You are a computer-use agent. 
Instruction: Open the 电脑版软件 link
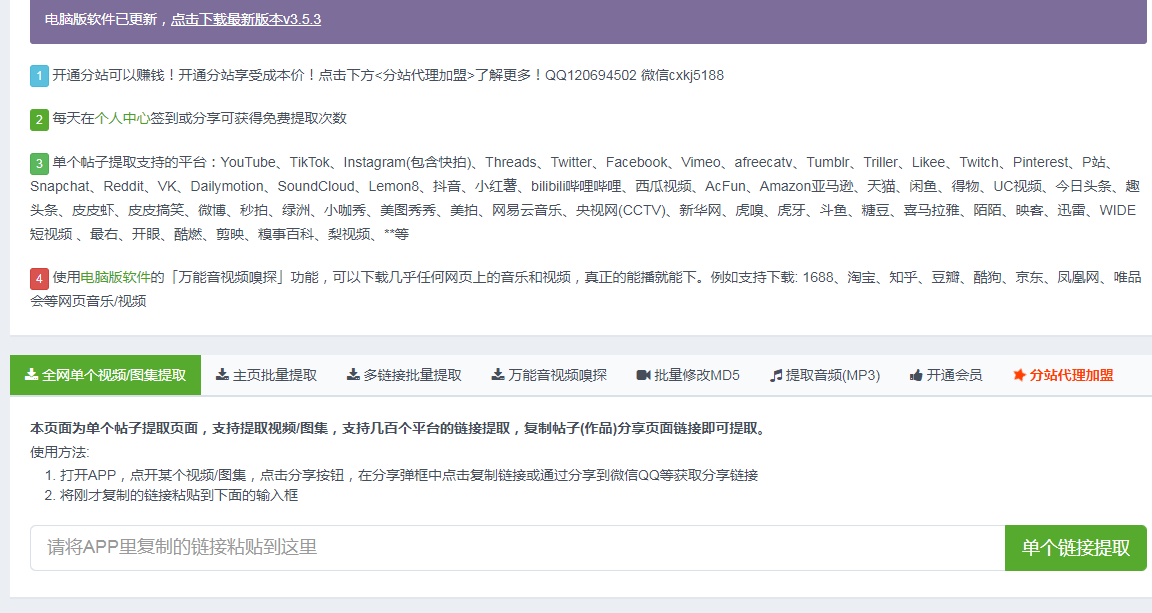coord(115,277)
